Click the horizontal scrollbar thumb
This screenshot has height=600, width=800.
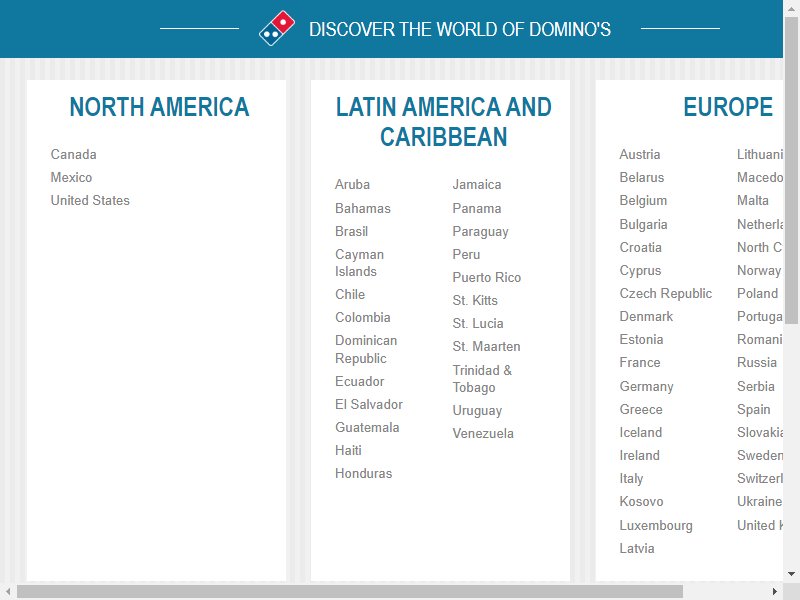click(349, 591)
